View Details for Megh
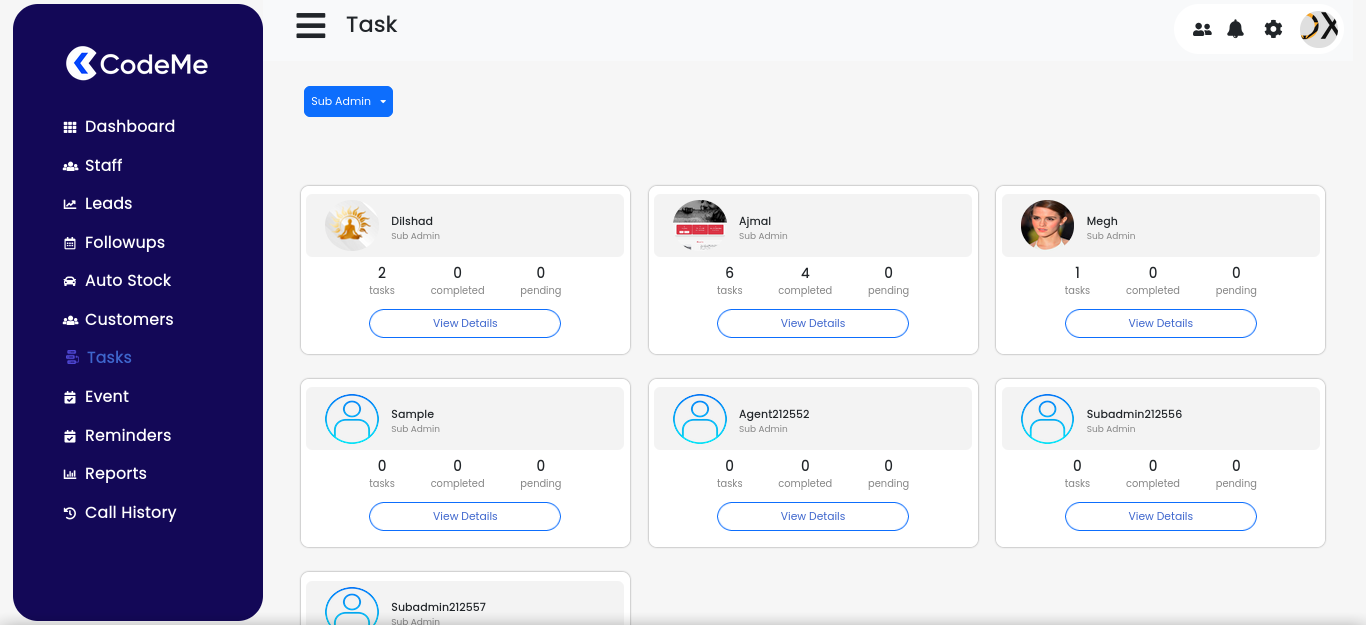 (1161, 323)
